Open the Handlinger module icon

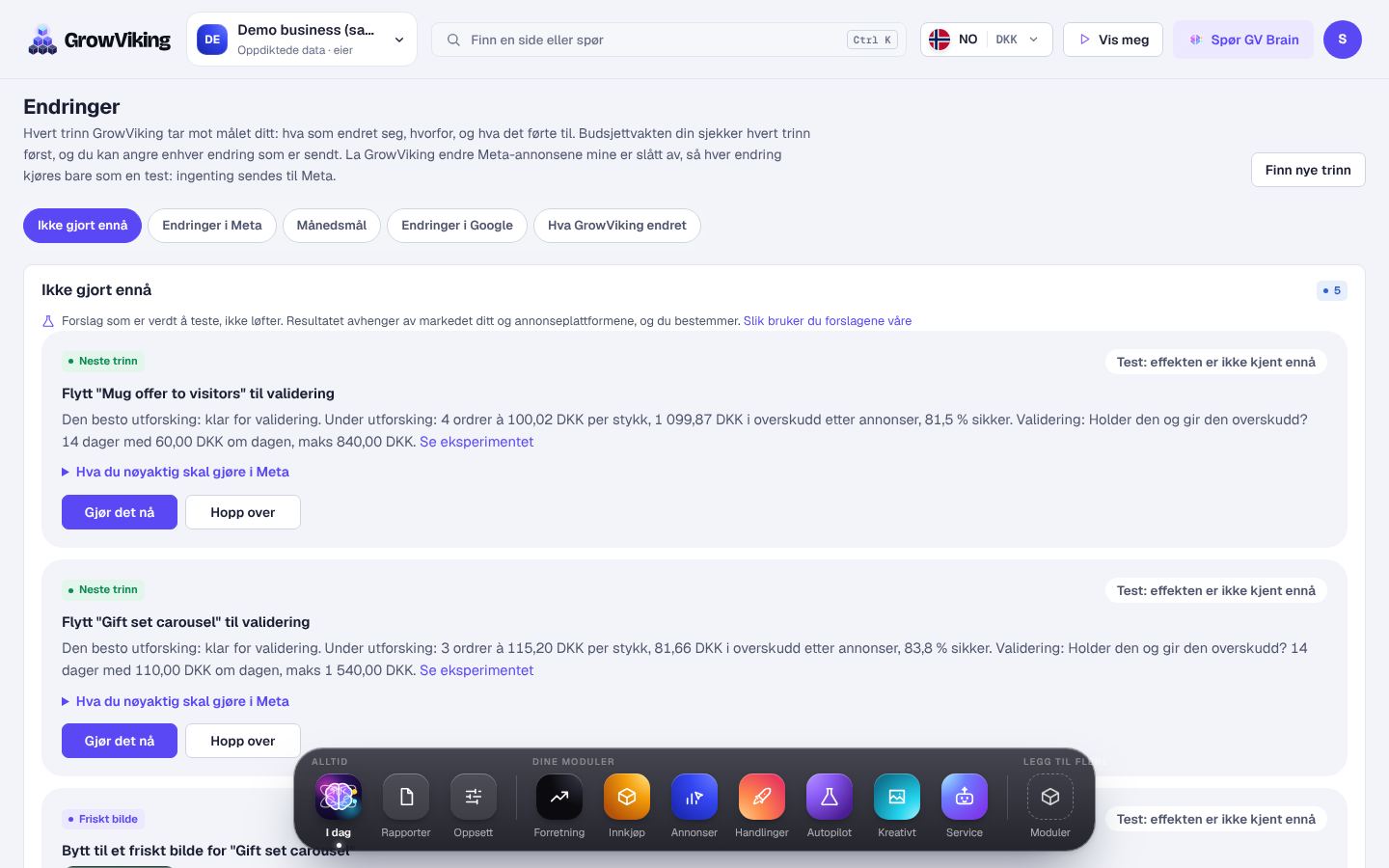[762, 797]
